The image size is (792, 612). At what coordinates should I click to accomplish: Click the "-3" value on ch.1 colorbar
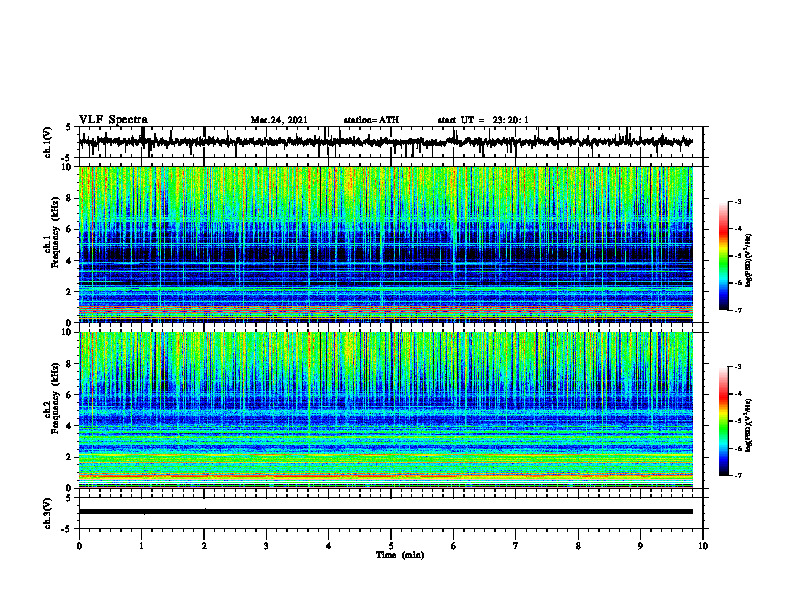[x=738, y=201]
